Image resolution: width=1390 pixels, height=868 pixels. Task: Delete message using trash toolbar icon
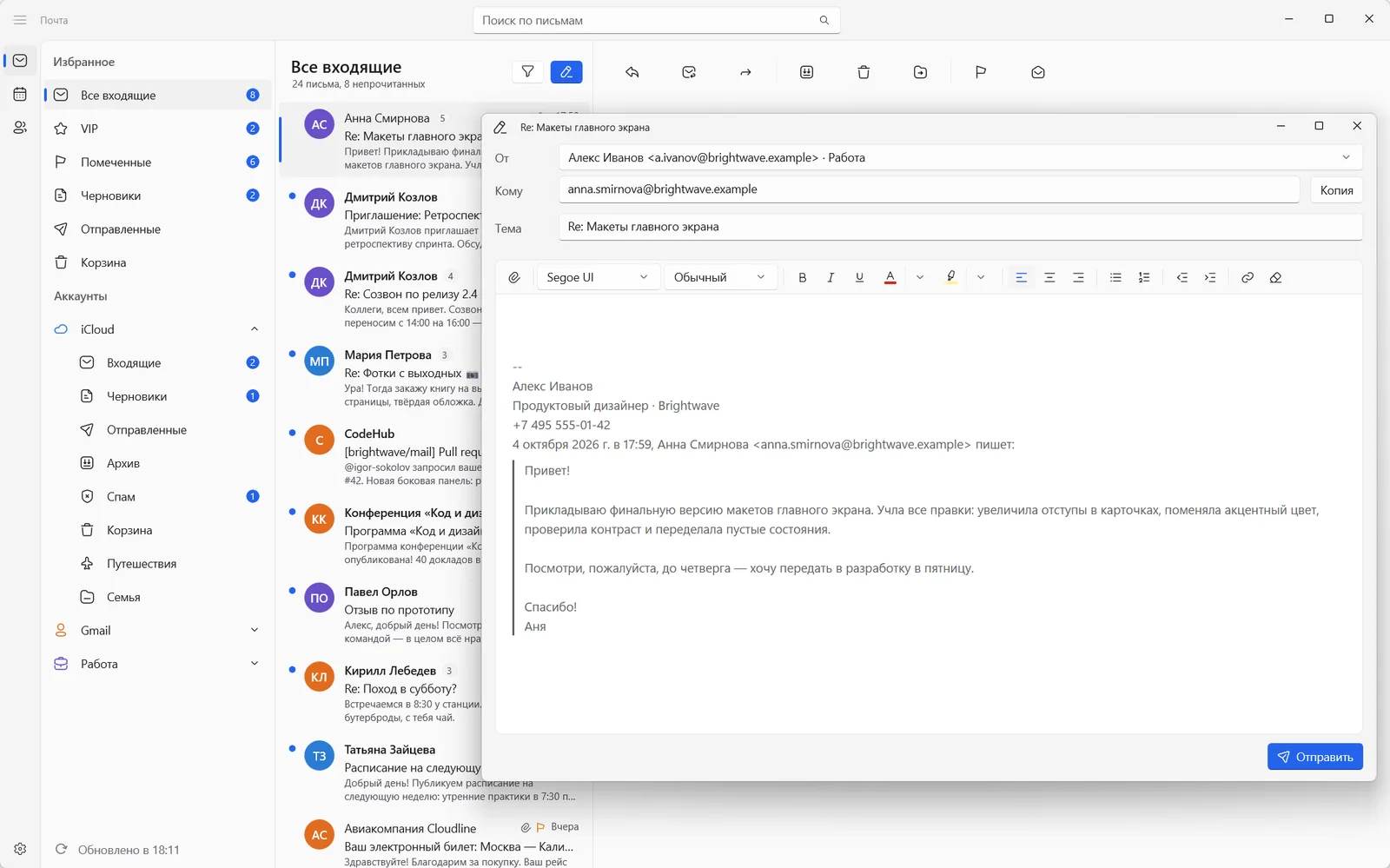pyautogui.click(x=864, y=72)
